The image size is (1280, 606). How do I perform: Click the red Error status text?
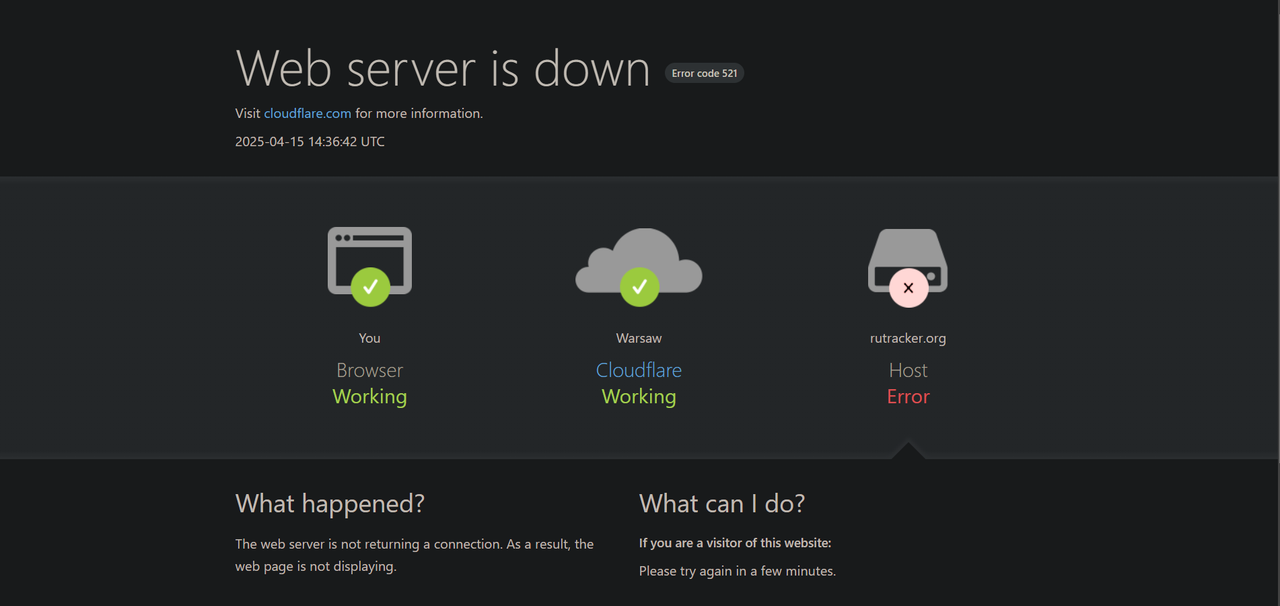coord(908,396)
